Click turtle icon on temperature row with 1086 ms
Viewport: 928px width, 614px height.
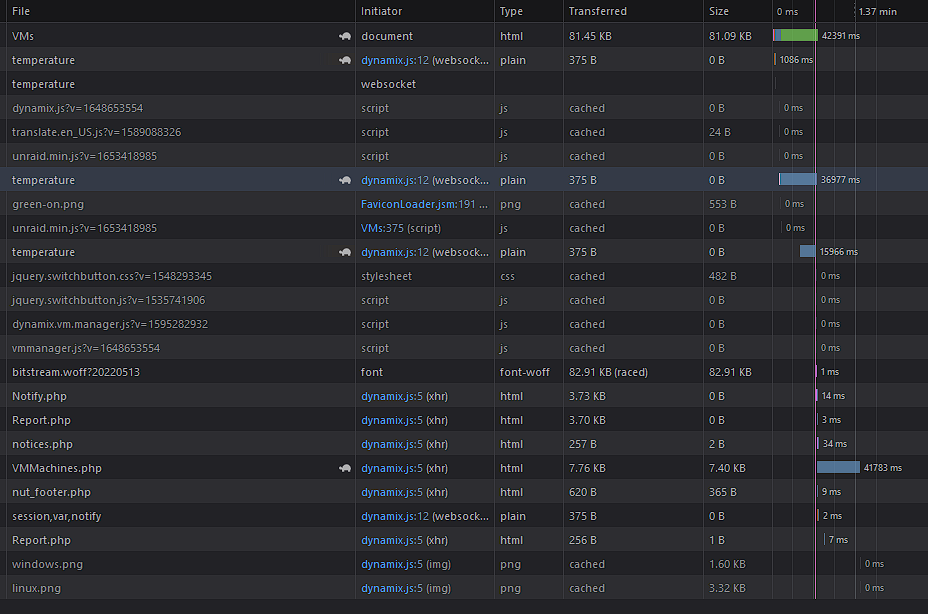pos(344,60)
